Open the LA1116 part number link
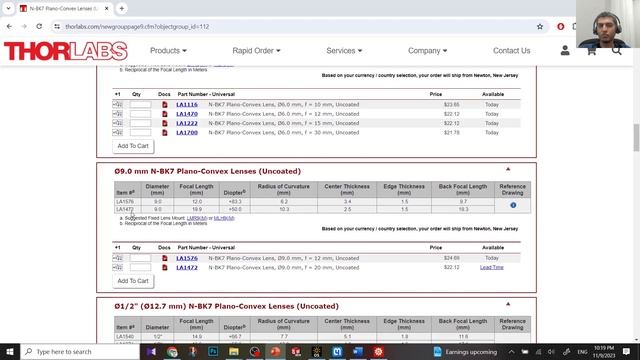This screenshot has height=360, width=640. 187,104
